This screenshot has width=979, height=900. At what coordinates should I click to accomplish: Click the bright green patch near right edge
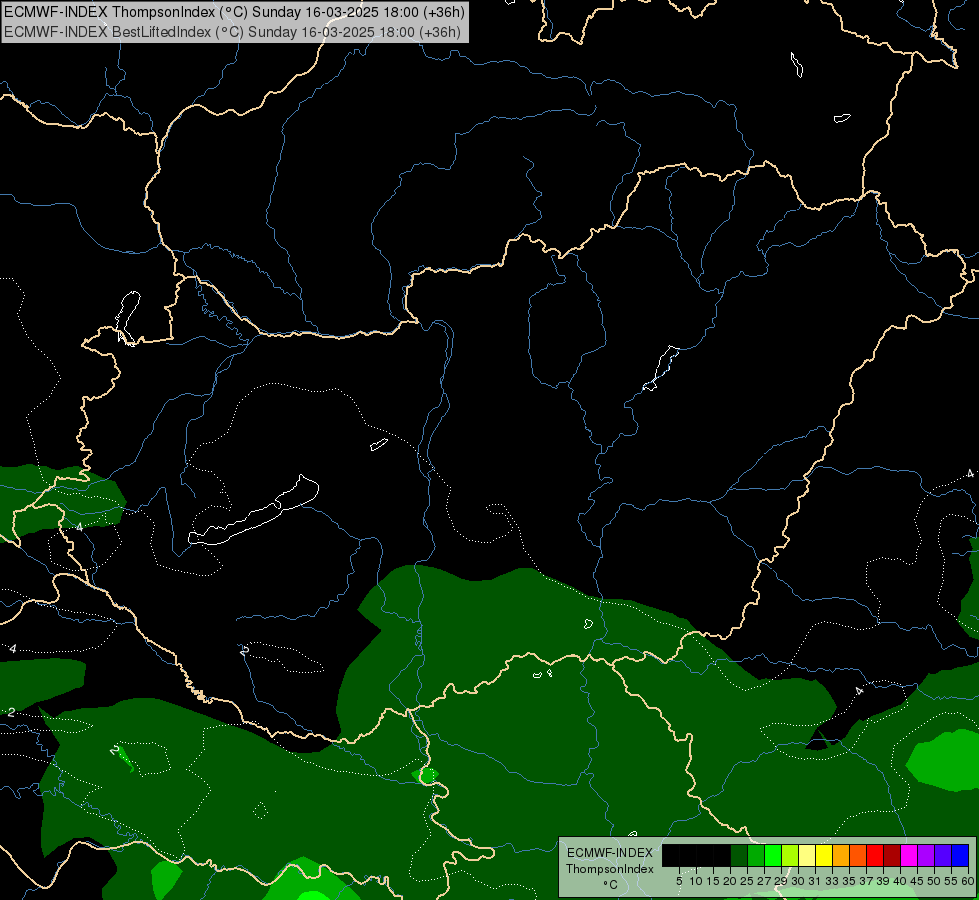point(944,759)
